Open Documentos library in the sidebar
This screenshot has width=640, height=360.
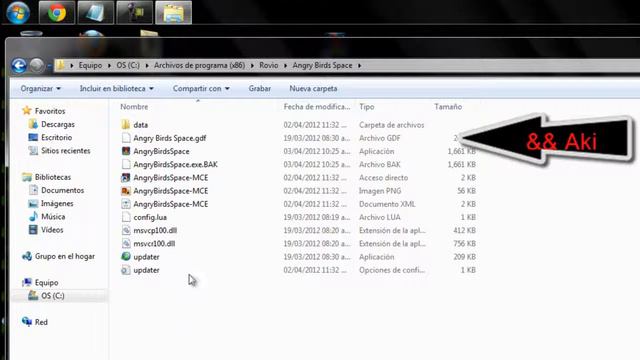tap(62, 190)
